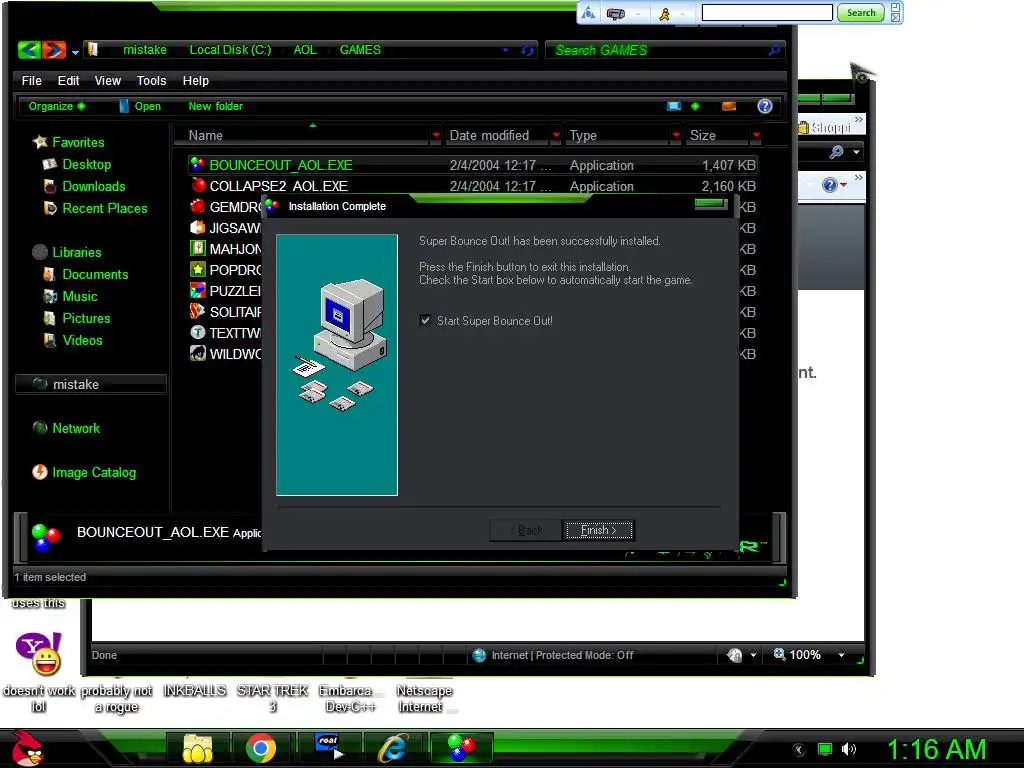The image size is (1024, 768).
Task: Open the view options green diamond dropdown
Action: click(695, 106)
